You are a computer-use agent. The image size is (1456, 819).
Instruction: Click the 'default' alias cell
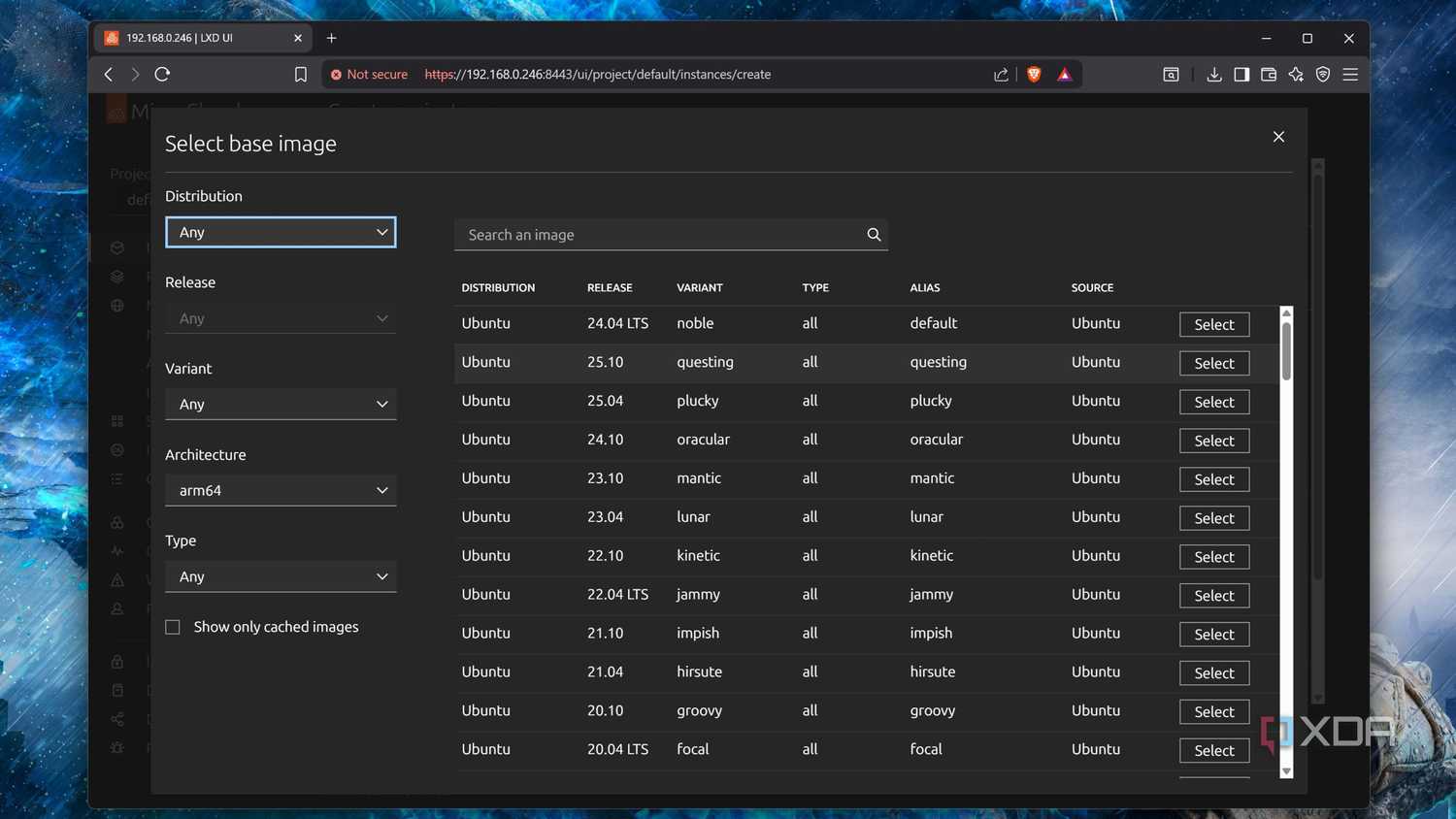pos(934,323)
